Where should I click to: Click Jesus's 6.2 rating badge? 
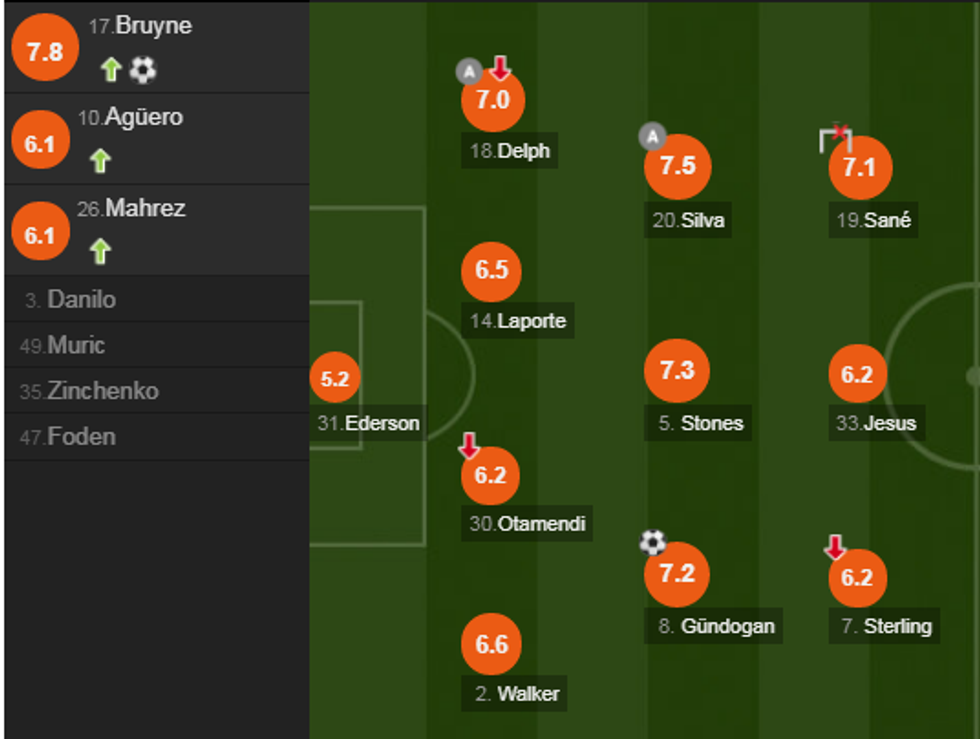[857, 374]
